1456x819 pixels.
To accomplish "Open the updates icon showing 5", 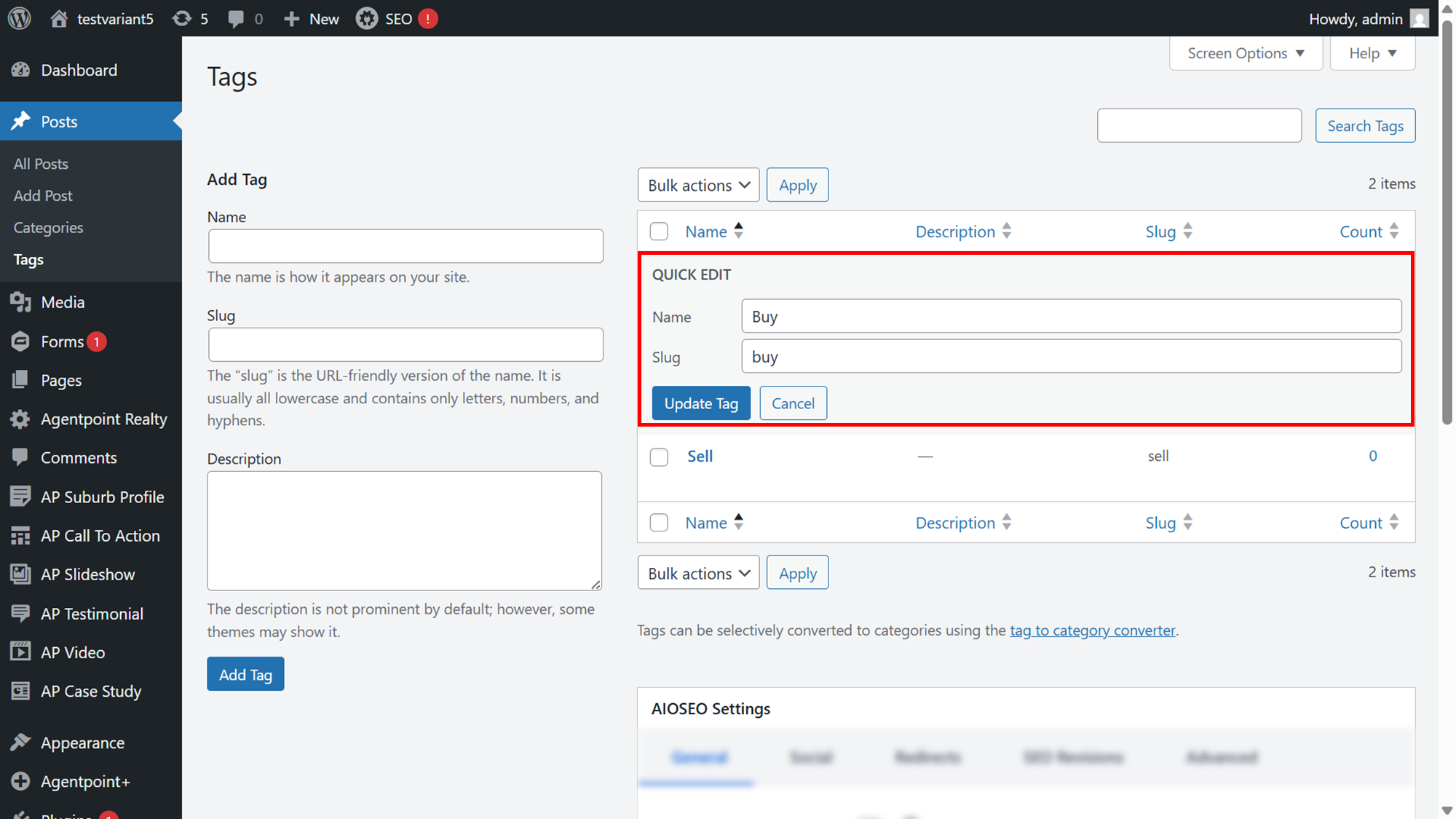I will click(x=182, y=18).
